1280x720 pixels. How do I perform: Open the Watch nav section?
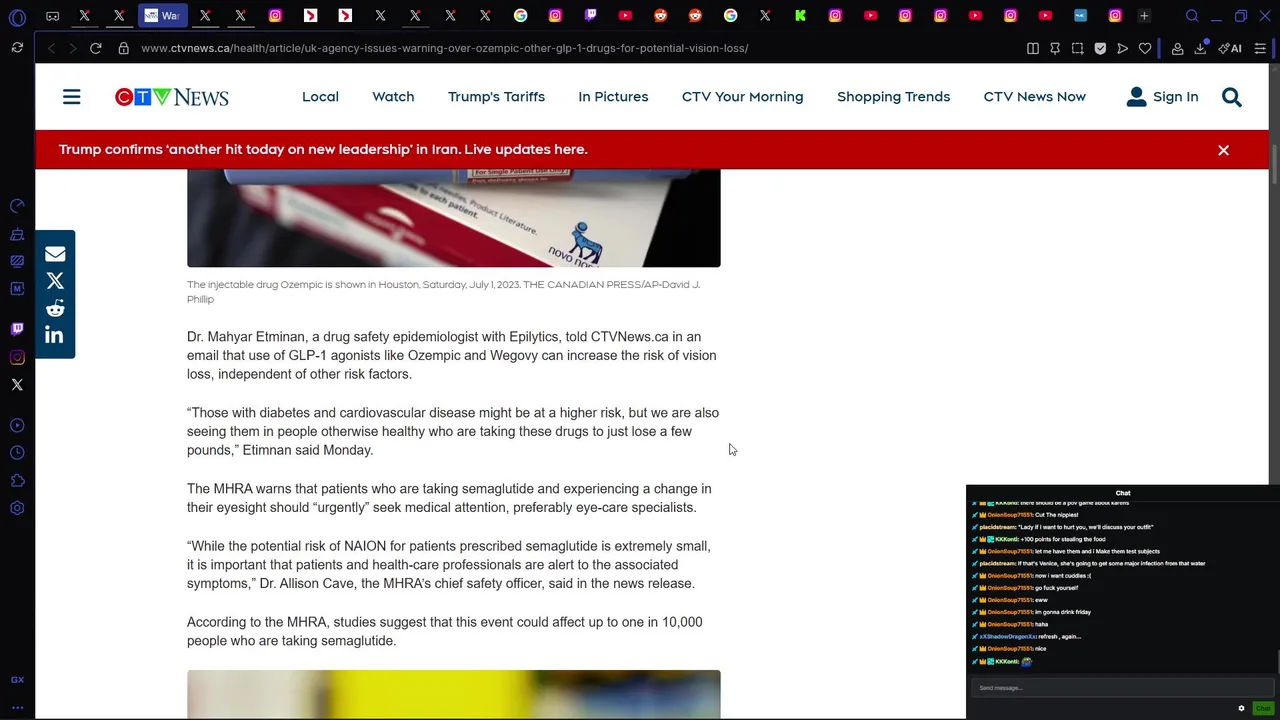(393, 97)
